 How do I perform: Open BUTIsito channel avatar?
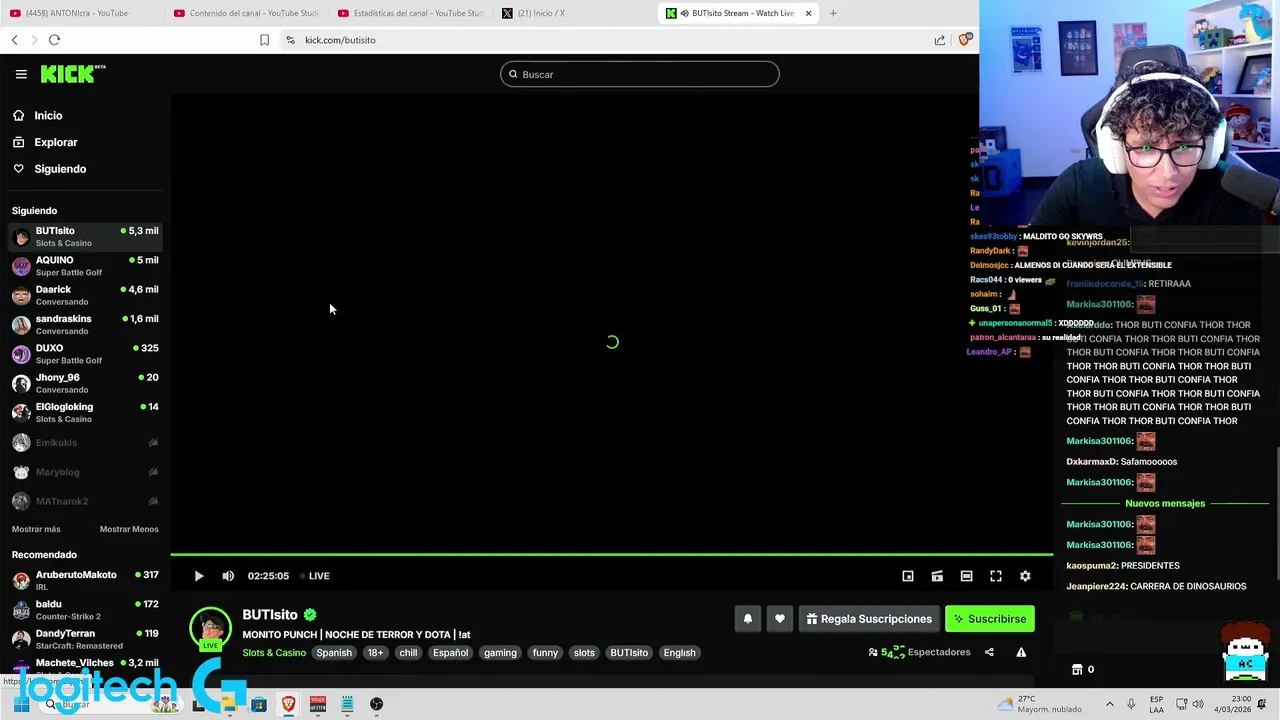(210, 629)
